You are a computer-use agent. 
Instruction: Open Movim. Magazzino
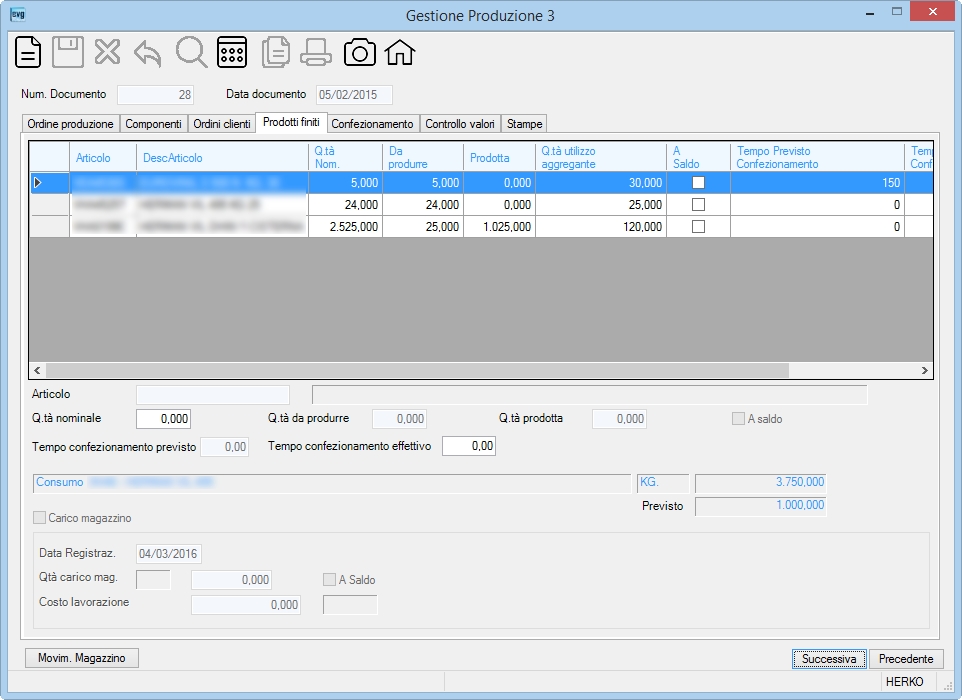[82, 658]
